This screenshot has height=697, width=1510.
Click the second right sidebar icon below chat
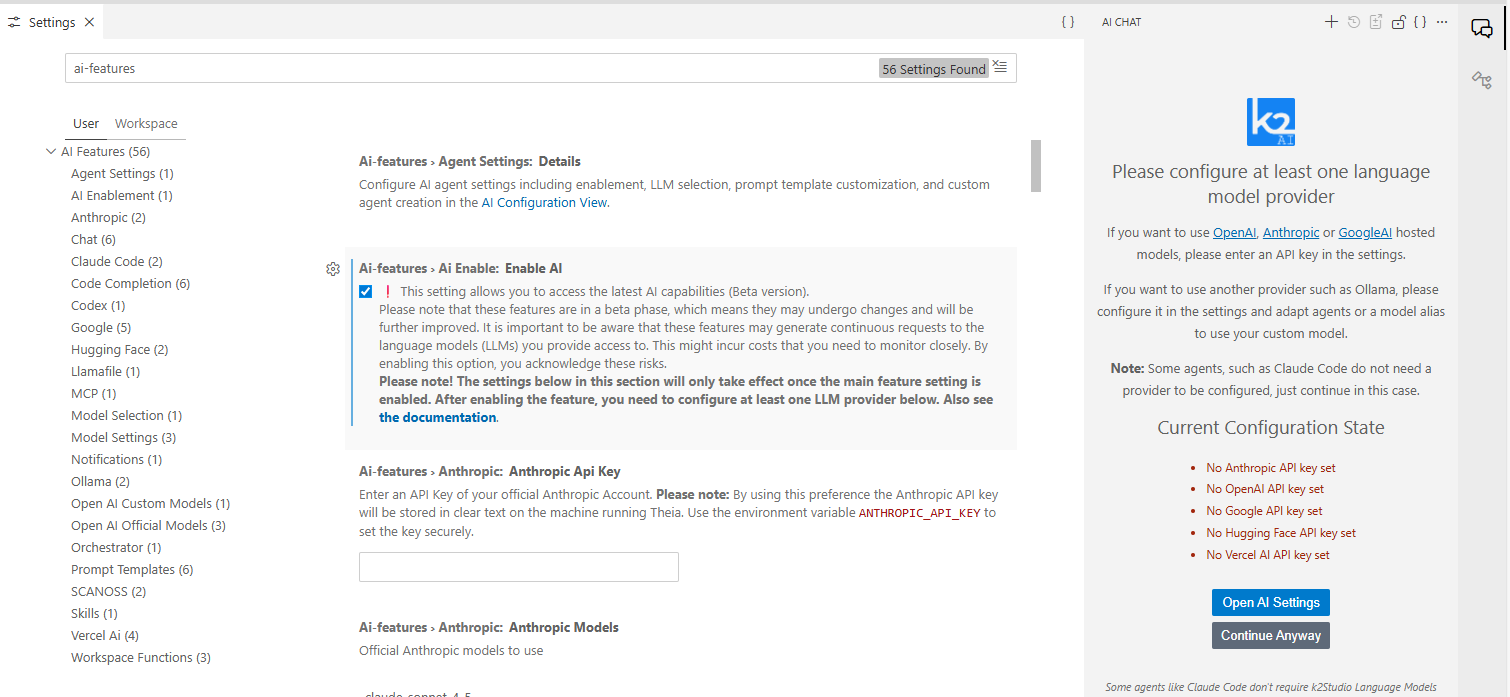click(x=1482, y=80)
